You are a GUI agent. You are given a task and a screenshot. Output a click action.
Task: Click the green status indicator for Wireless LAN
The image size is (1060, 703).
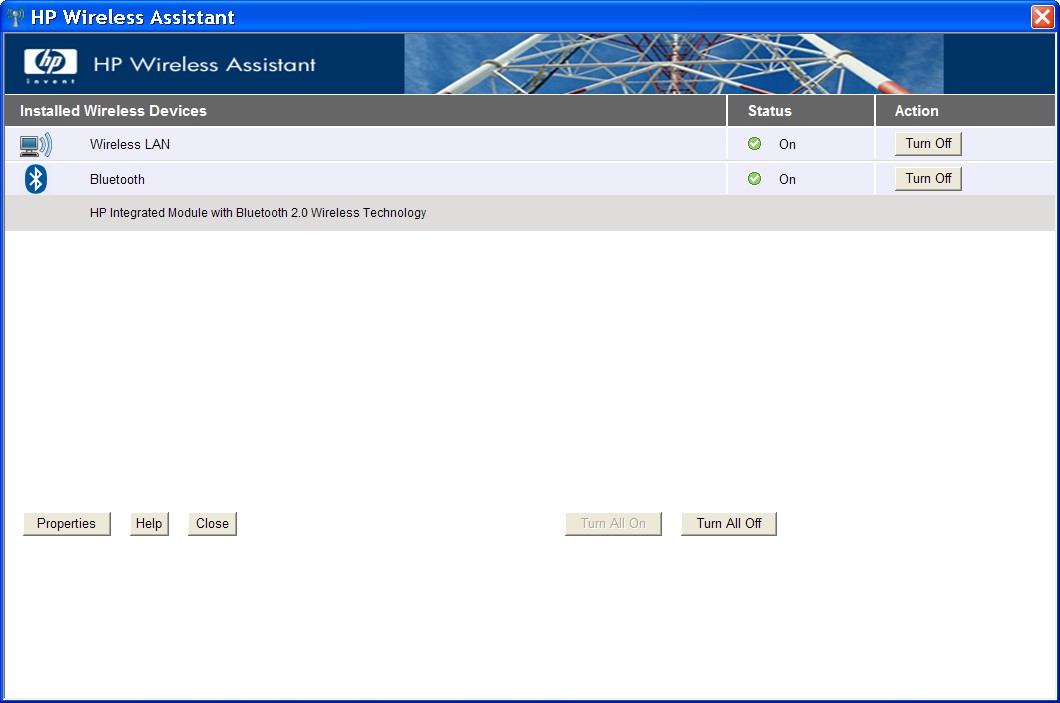point(755,144)
